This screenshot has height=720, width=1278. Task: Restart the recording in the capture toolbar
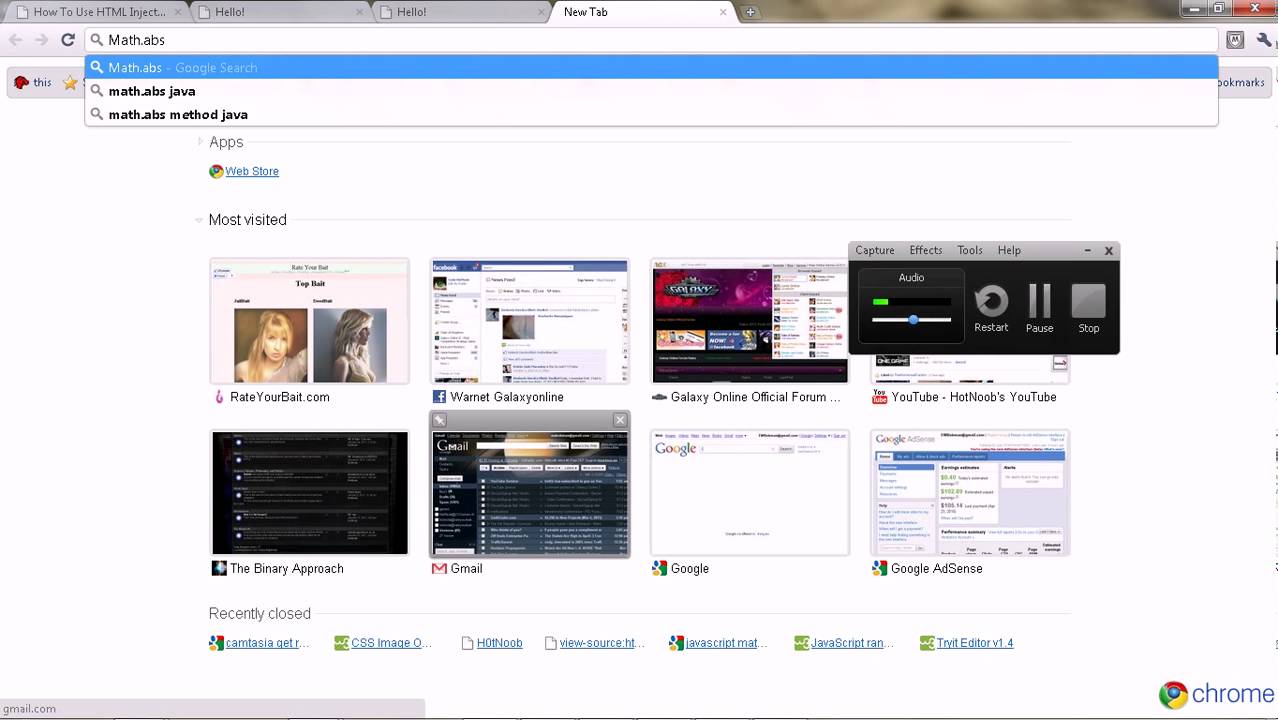pos(991,308)
